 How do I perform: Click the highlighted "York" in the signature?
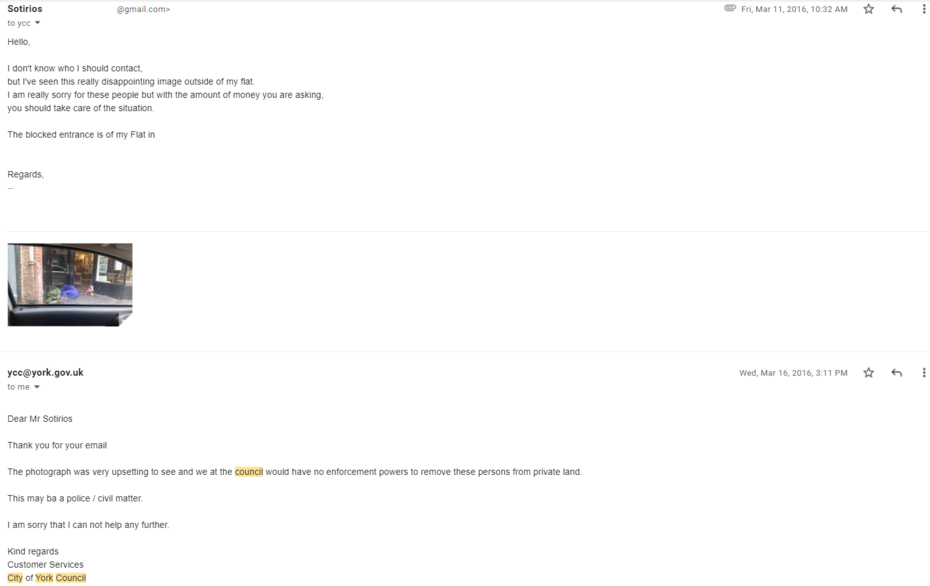(44, 578)
